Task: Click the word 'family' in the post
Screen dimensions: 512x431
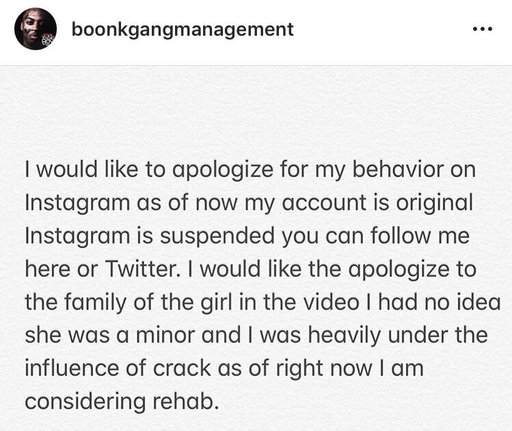Action: 95,303
